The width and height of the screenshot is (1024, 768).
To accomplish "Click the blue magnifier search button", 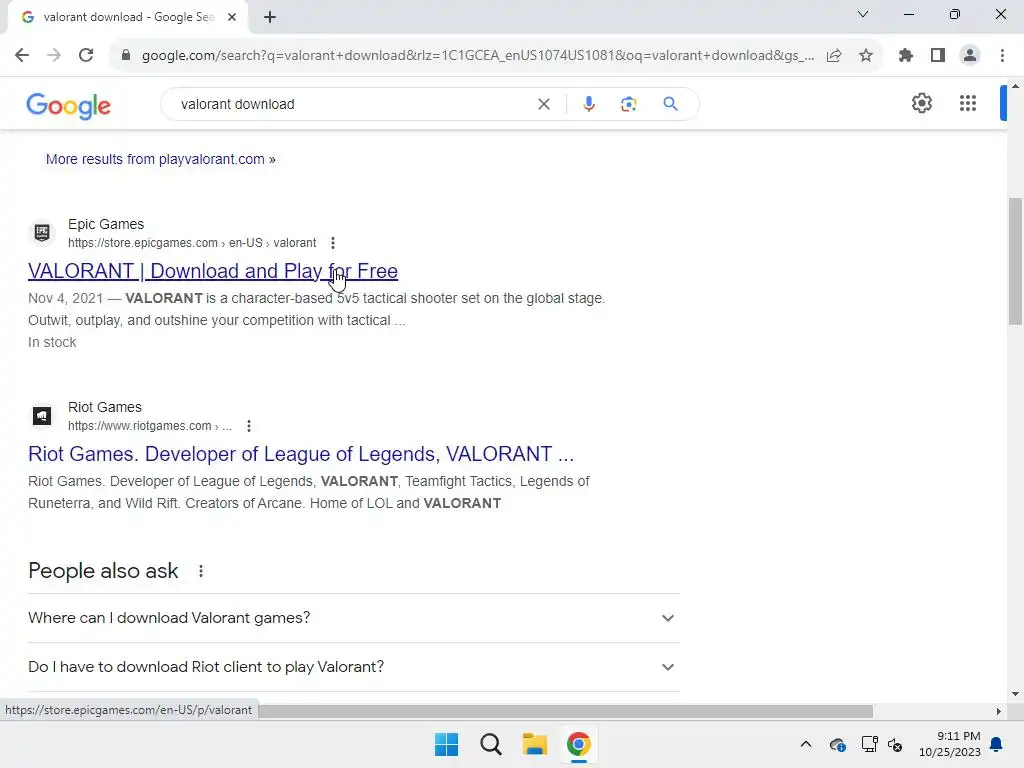I will [x=671, y=104].
